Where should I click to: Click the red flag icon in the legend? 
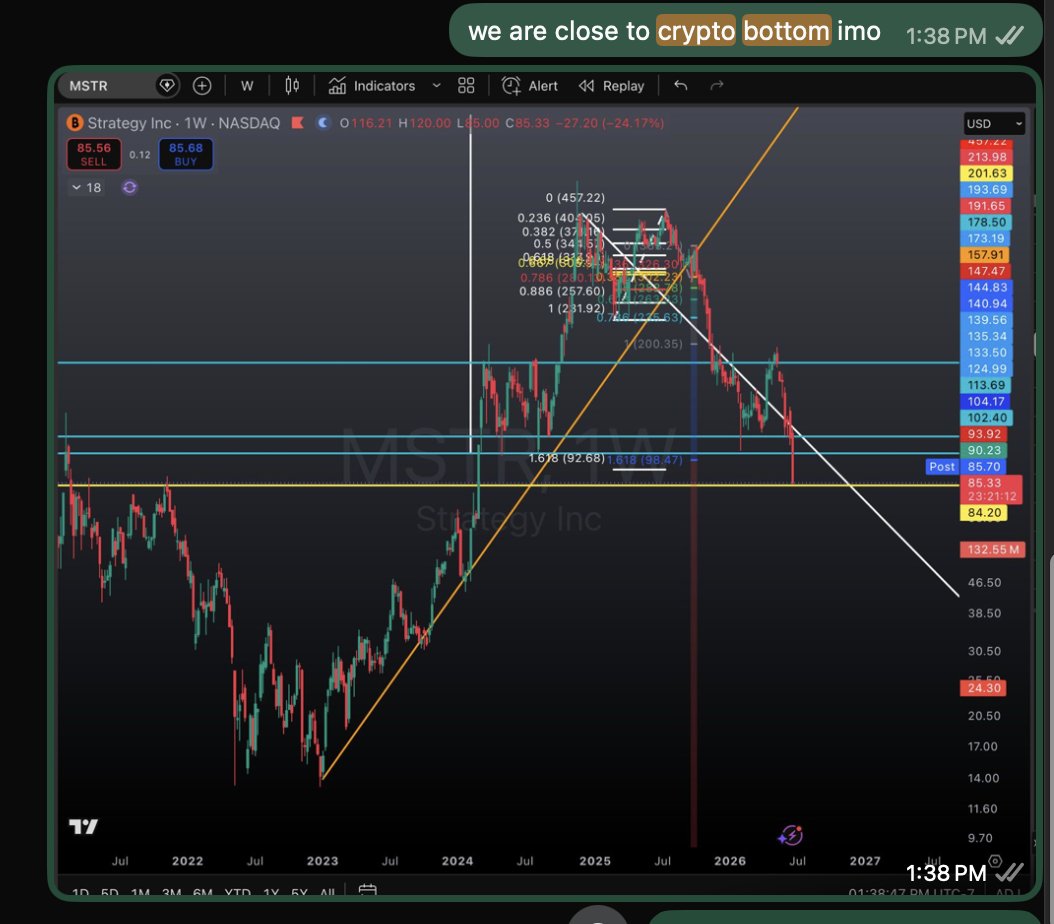click(x=297, y=123)
